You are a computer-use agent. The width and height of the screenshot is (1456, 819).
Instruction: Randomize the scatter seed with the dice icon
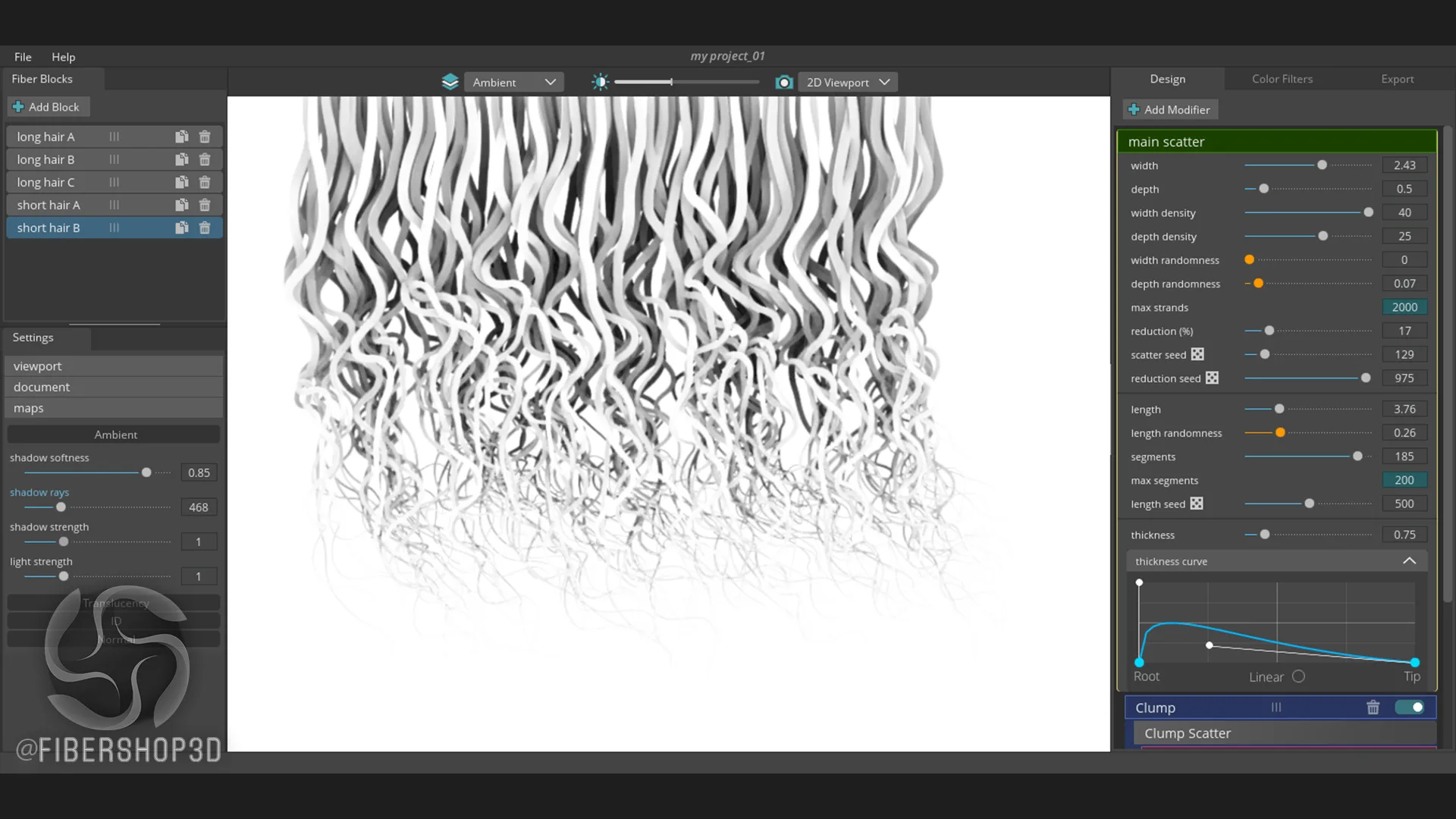point(1197,354)
